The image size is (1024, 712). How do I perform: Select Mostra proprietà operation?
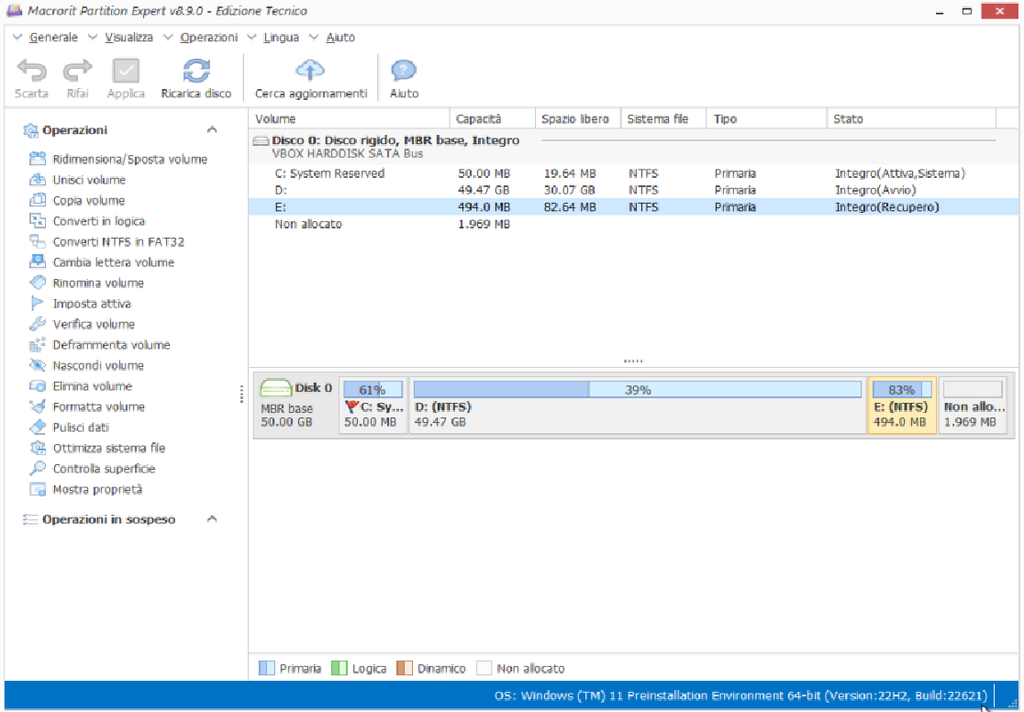tap(86, 489)
